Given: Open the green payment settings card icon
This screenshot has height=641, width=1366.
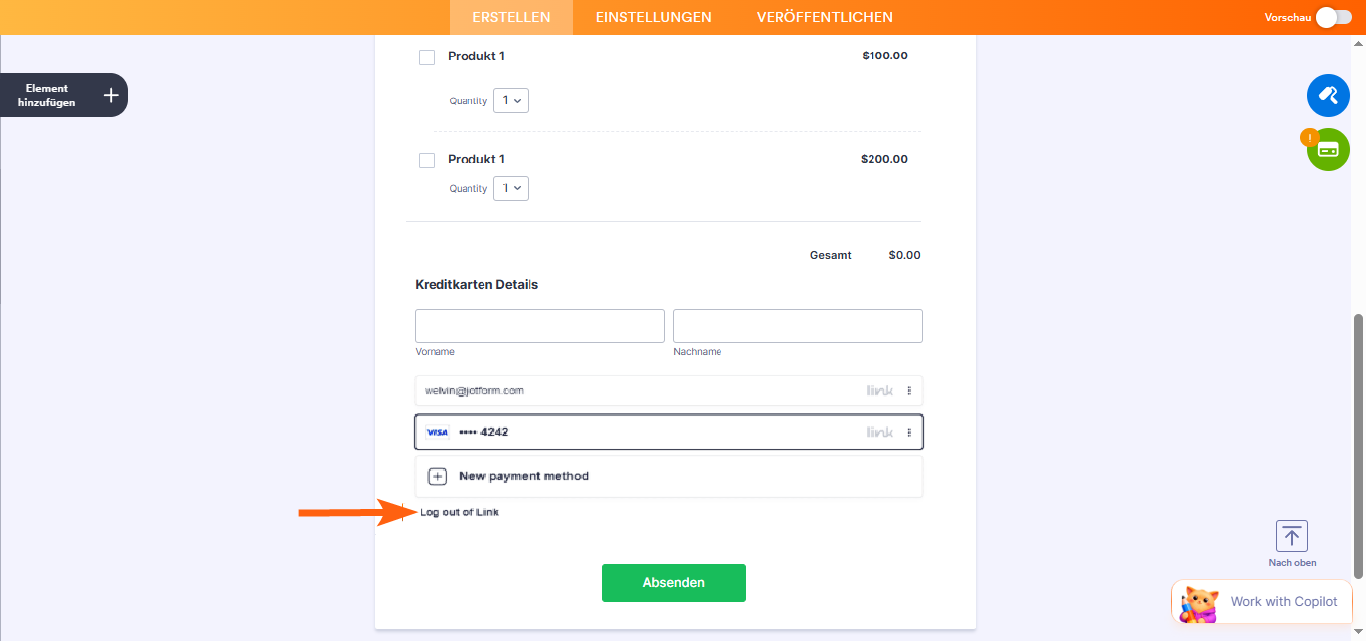Looking at the screenshot, I should point(1328,150).
